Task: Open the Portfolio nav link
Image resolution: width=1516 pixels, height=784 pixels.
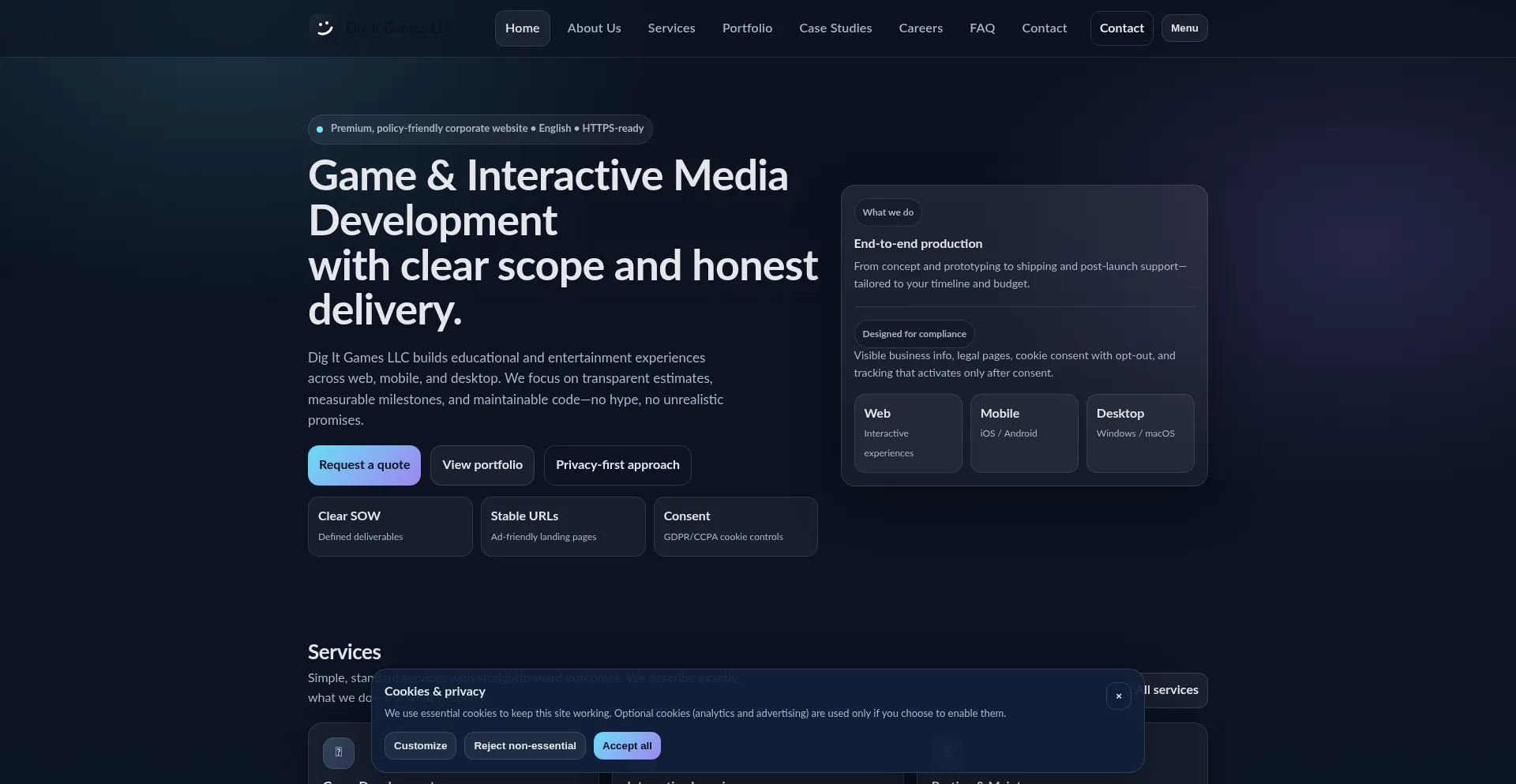Action: [747, 28]
